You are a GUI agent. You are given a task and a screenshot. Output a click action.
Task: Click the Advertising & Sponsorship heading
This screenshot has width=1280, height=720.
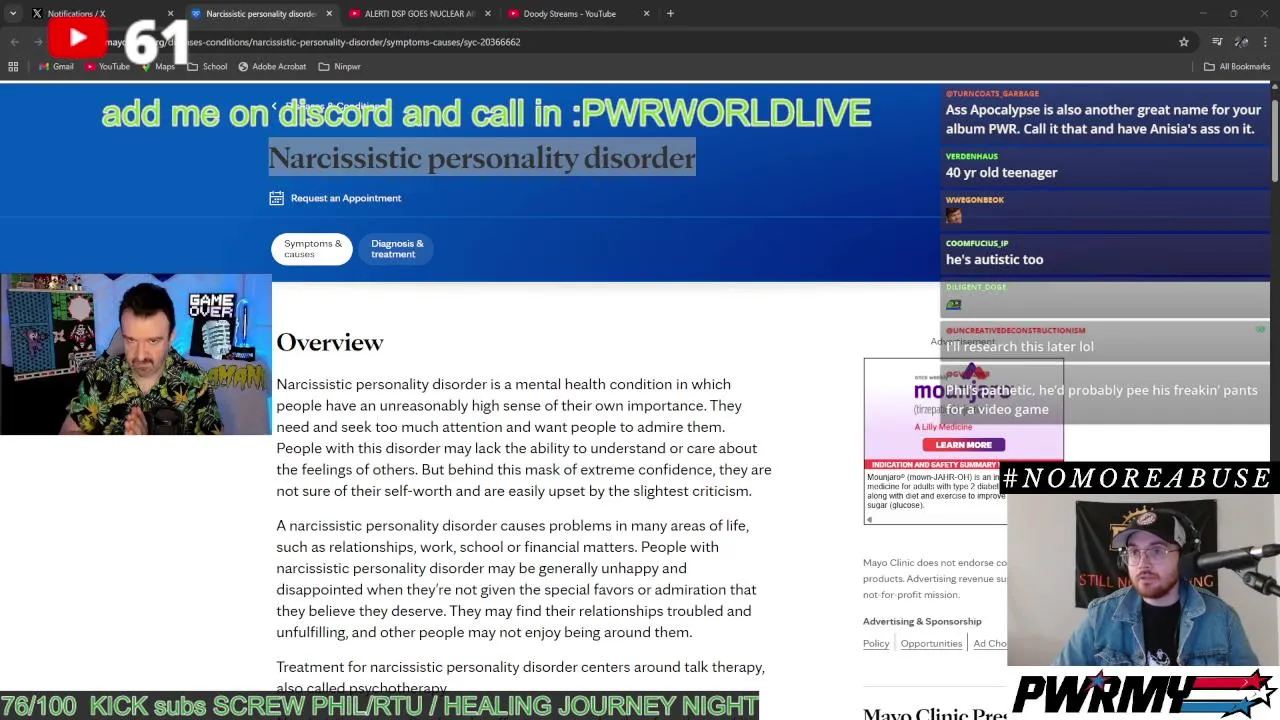[x=922, y=621]
